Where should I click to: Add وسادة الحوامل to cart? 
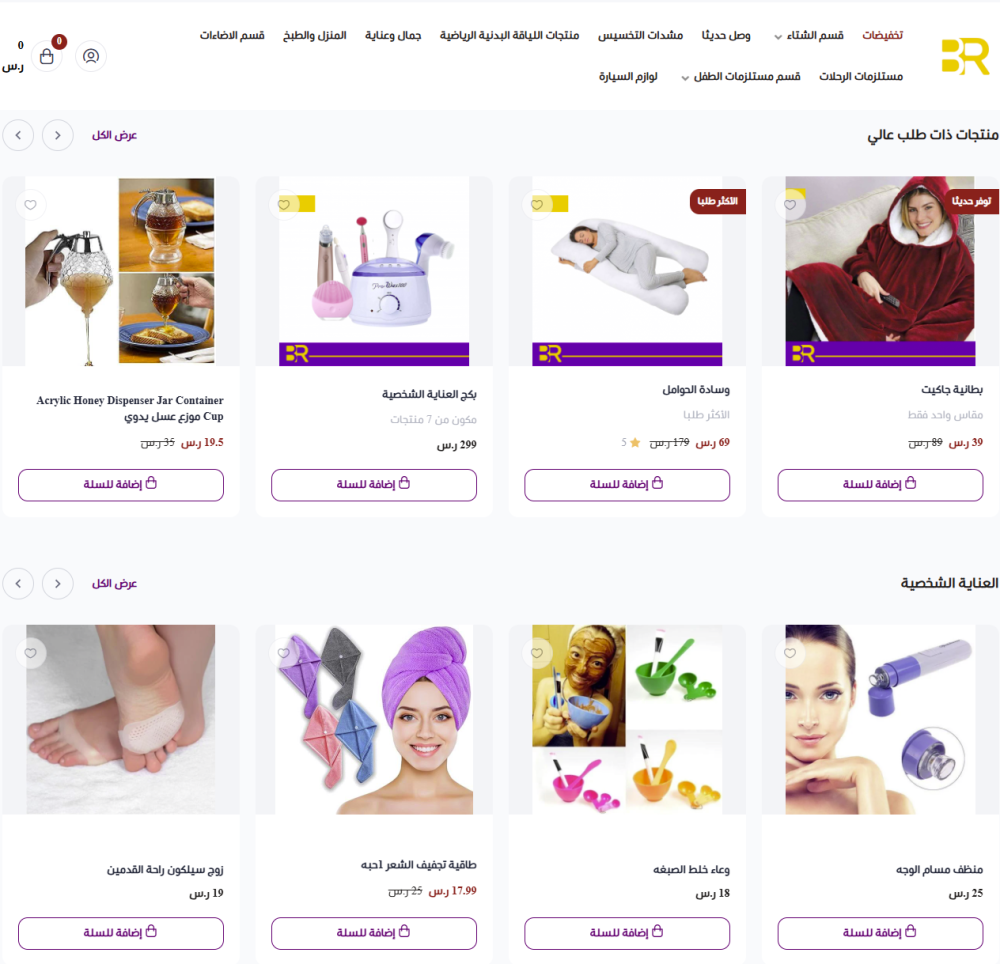pos(627,485)
